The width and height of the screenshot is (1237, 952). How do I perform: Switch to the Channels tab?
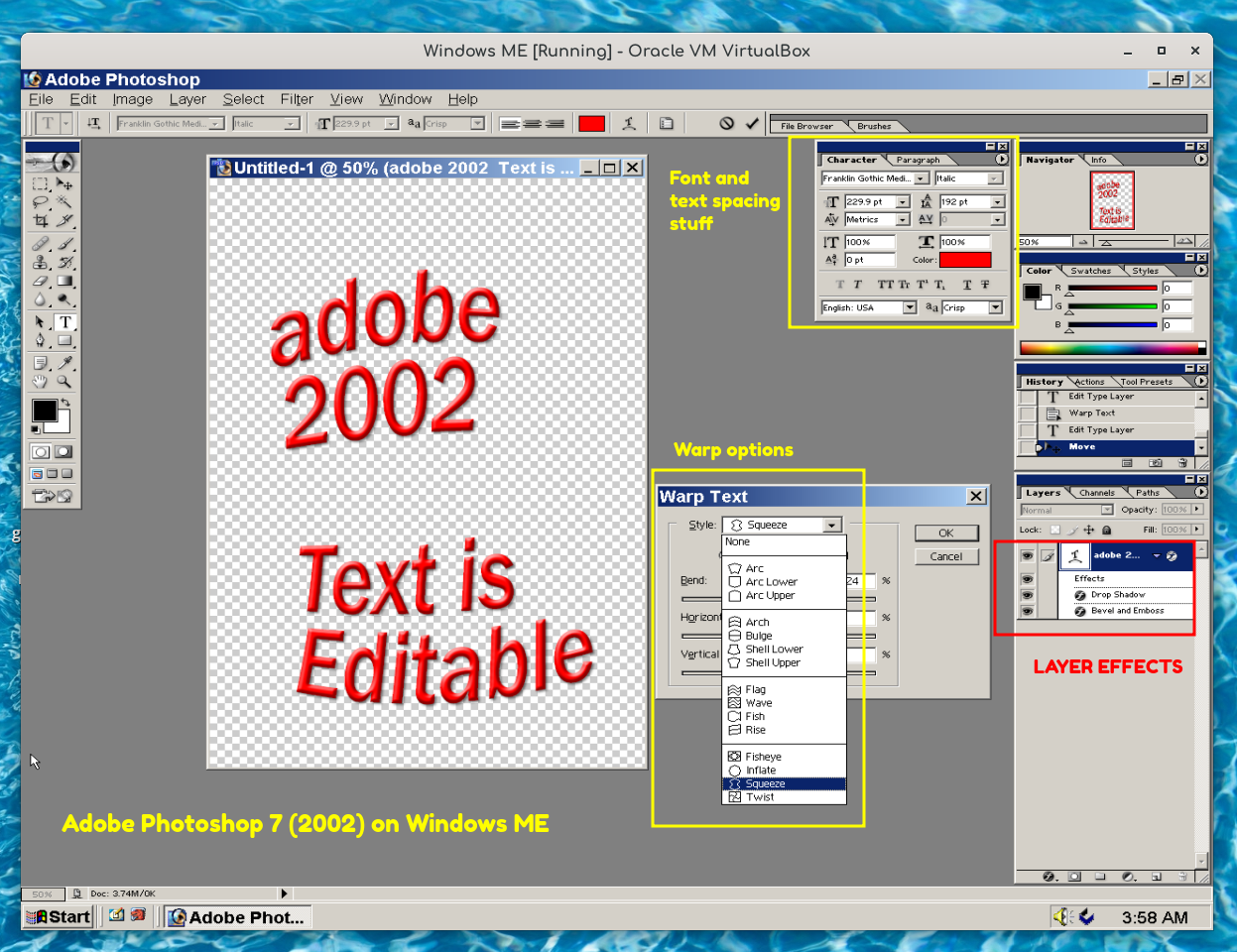tap(1097, 493)
